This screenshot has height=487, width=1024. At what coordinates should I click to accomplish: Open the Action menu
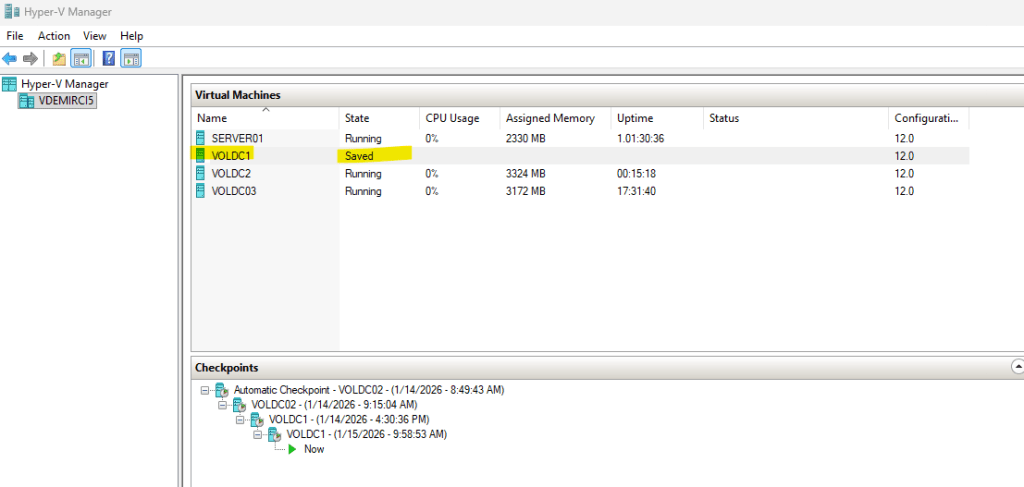pyautogui.click(x=54, y=36)
